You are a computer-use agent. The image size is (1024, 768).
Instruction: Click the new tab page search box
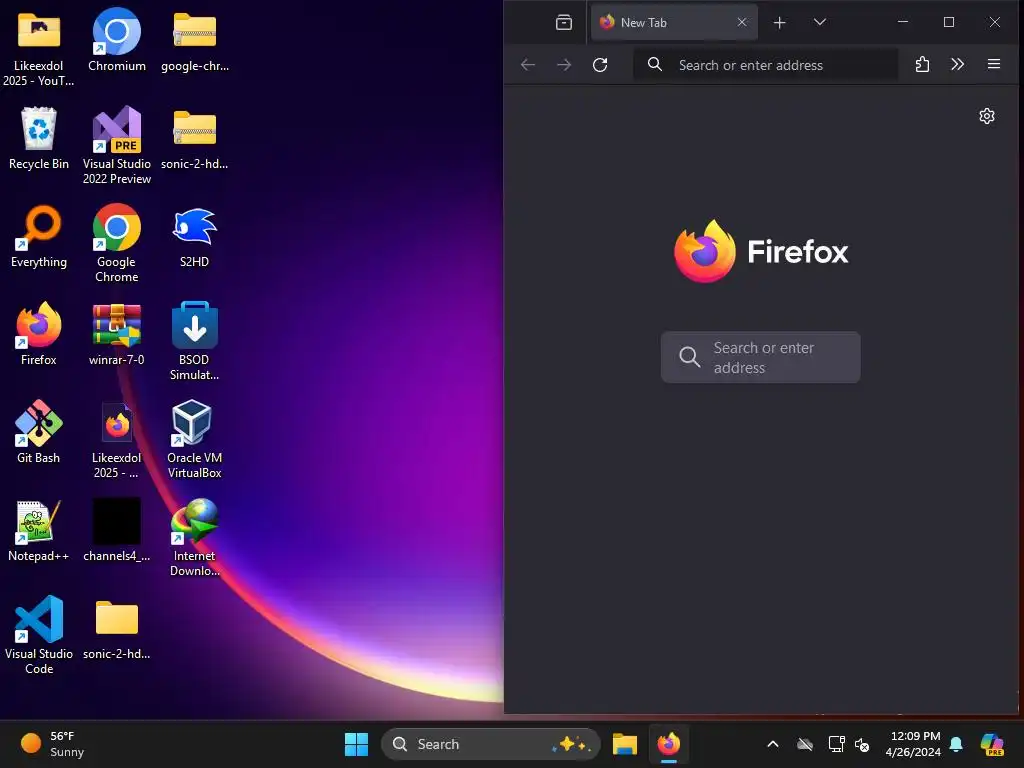pos(760,357)
